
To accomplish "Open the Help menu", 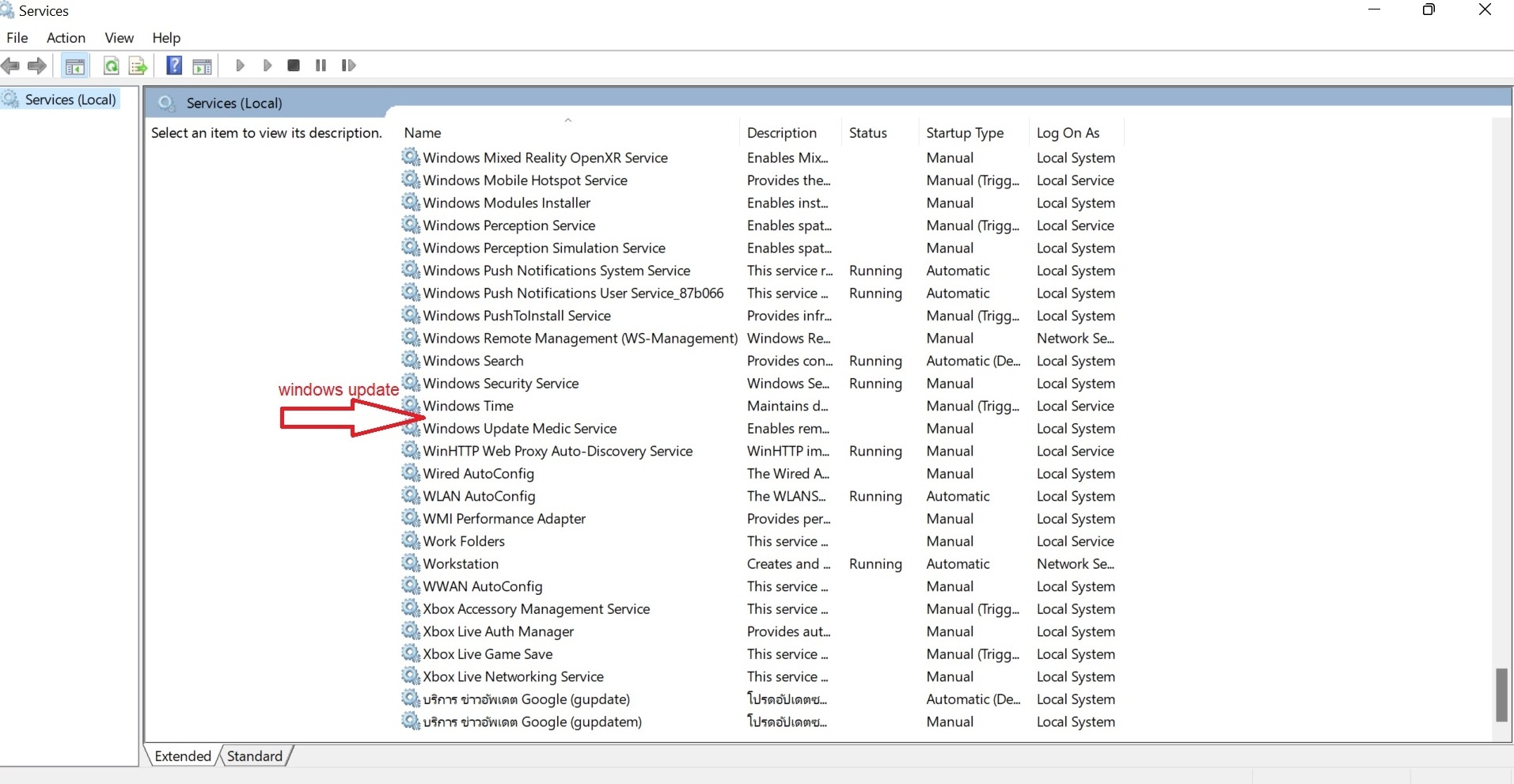I will (166, 37).
